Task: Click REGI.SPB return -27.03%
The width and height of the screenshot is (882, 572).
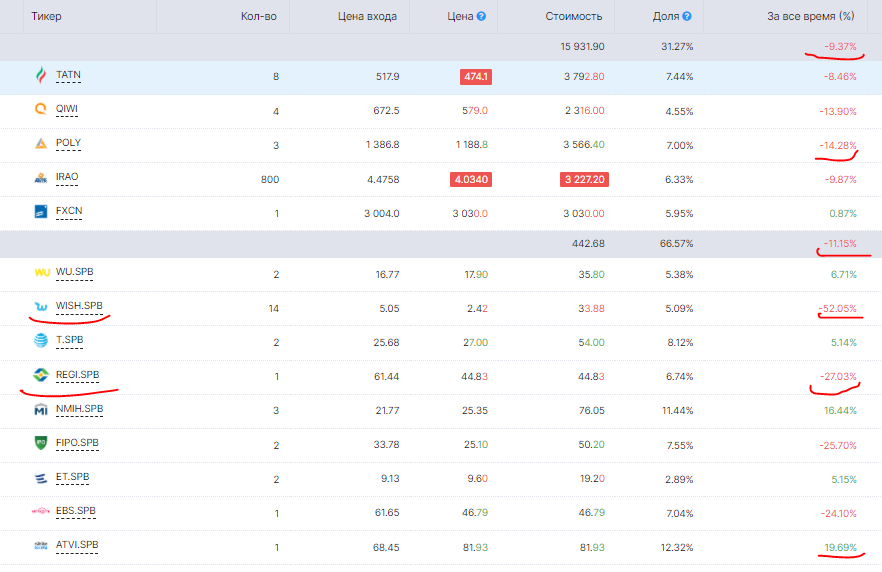Action: point(838,376)
